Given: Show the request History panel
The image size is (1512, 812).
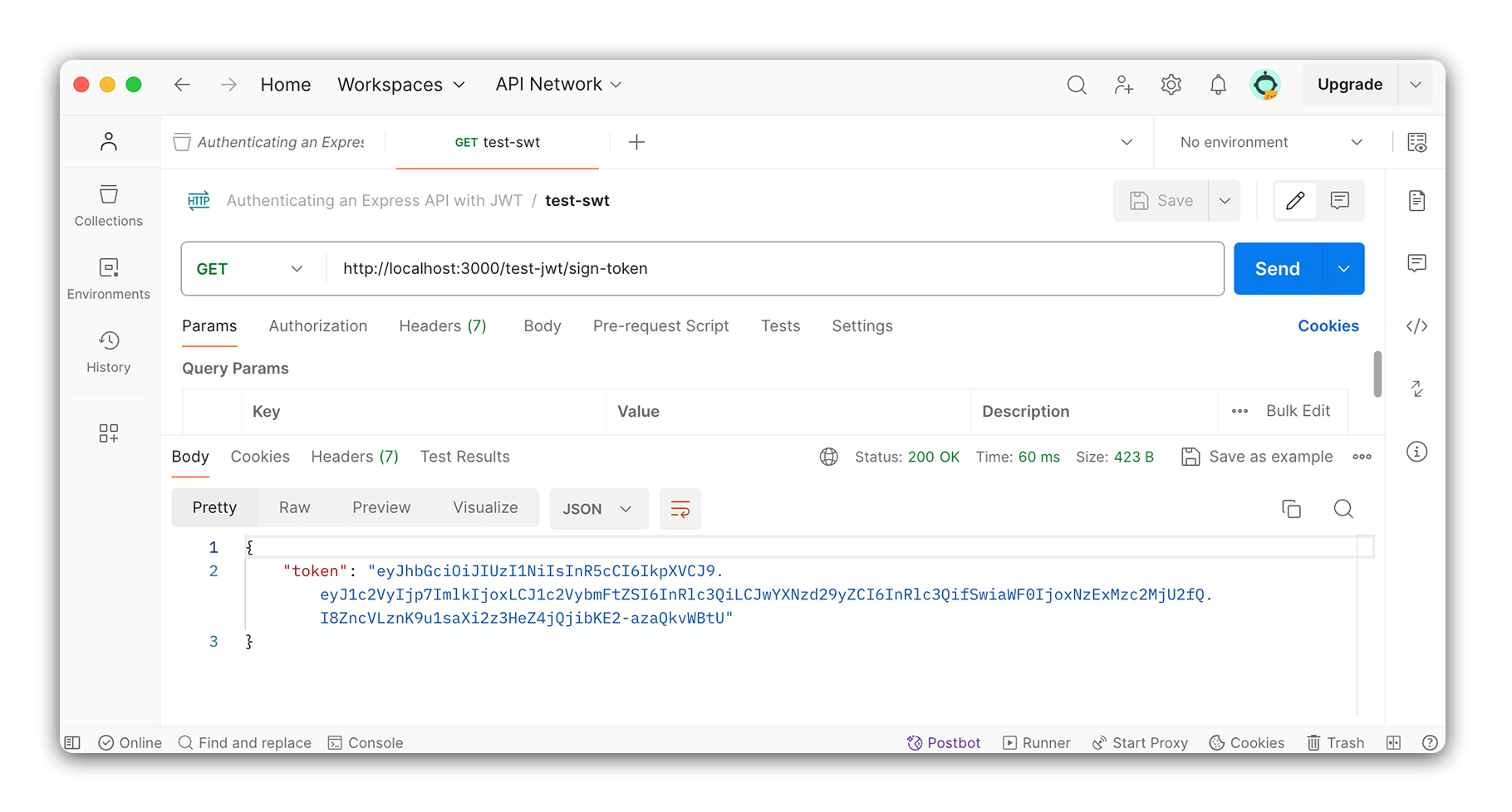Looking at the screenshot, I should pos(108,350).
